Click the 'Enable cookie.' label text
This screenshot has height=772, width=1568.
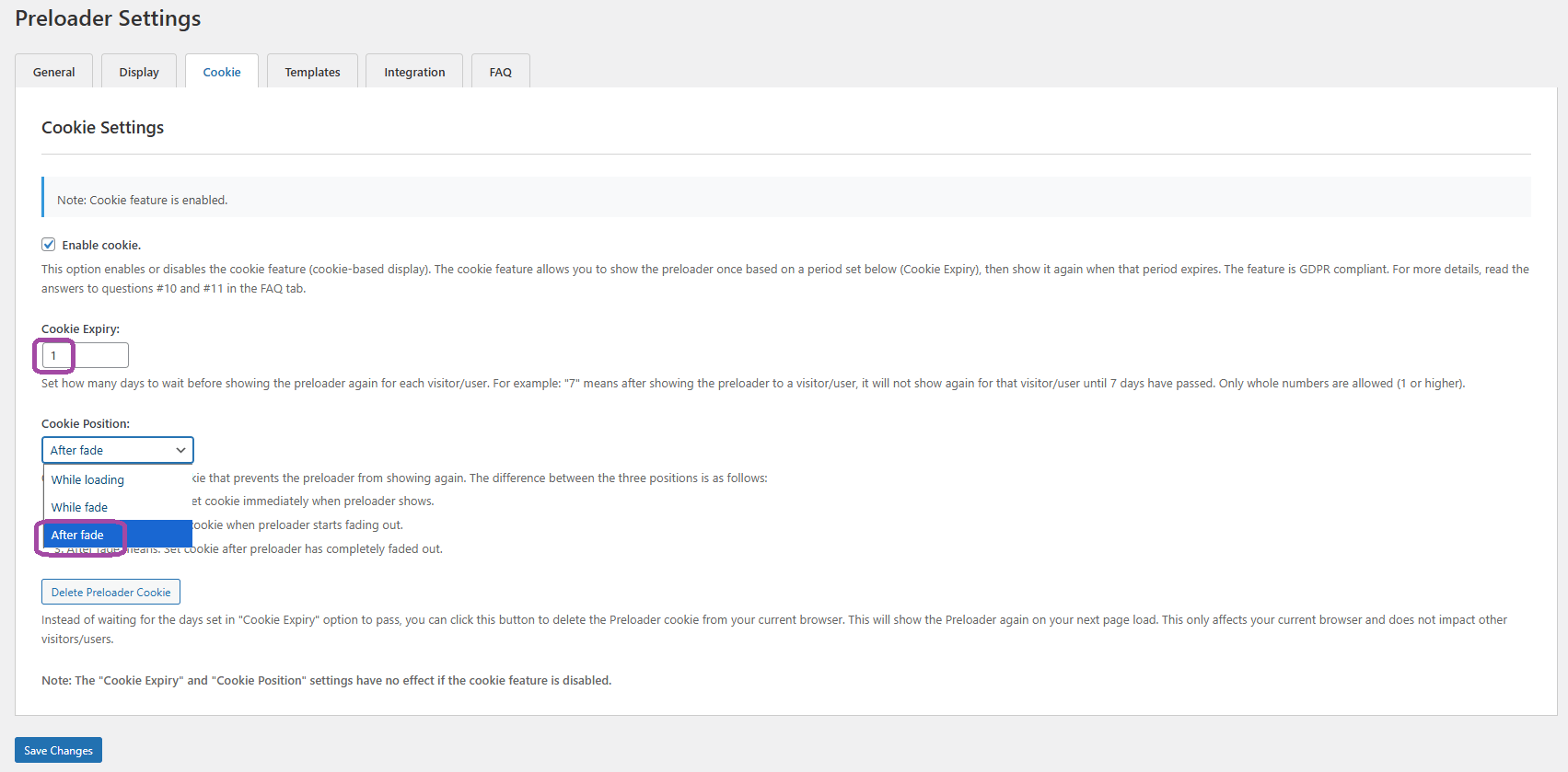101,246
